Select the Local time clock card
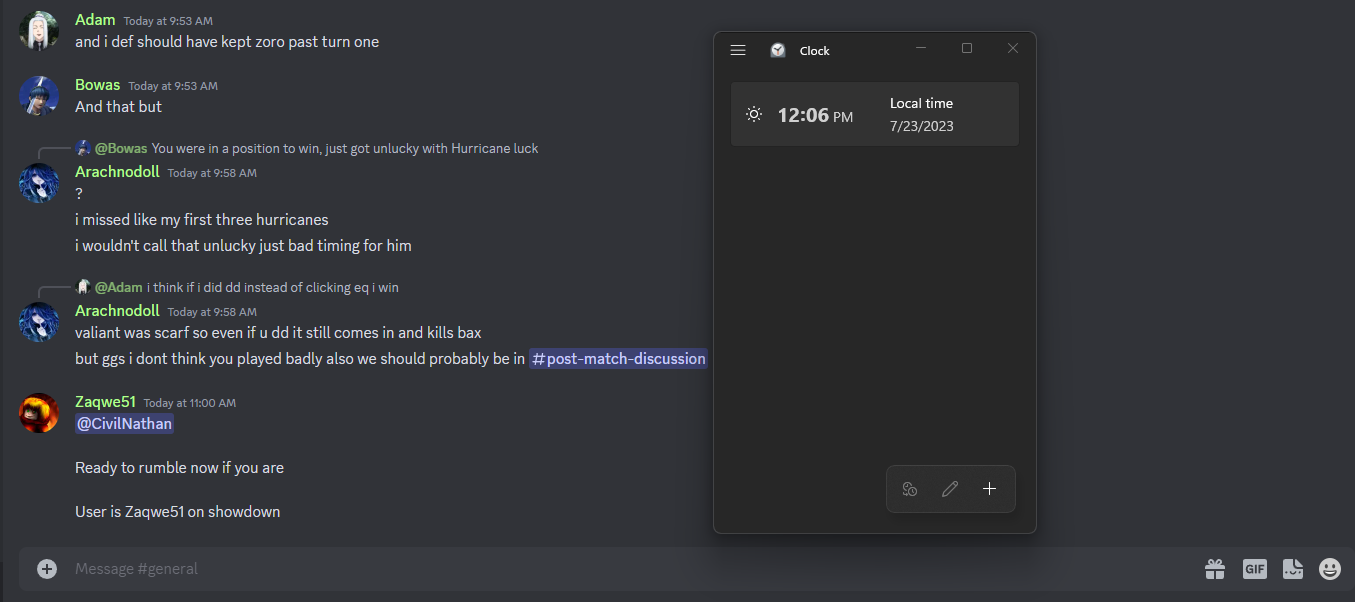 click(x=874, y=115)
